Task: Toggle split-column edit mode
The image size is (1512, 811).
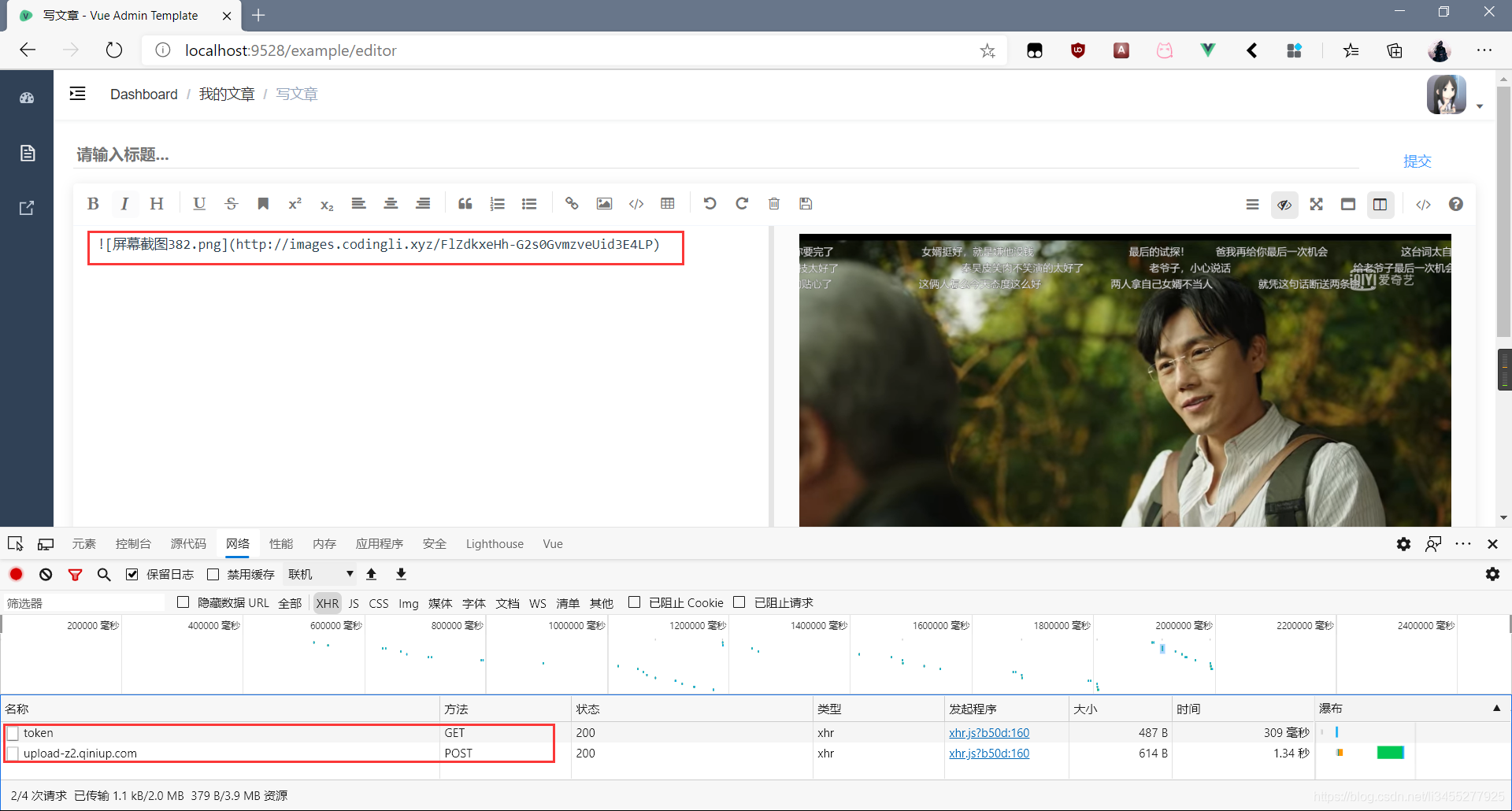Action: tap(1380, 205)
